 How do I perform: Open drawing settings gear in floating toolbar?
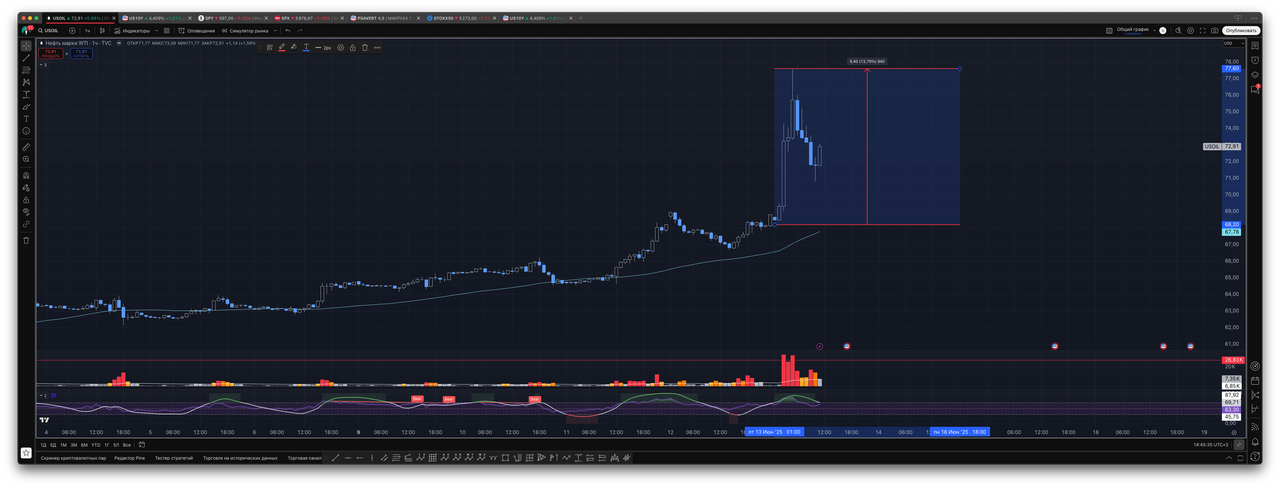[341, 47]
